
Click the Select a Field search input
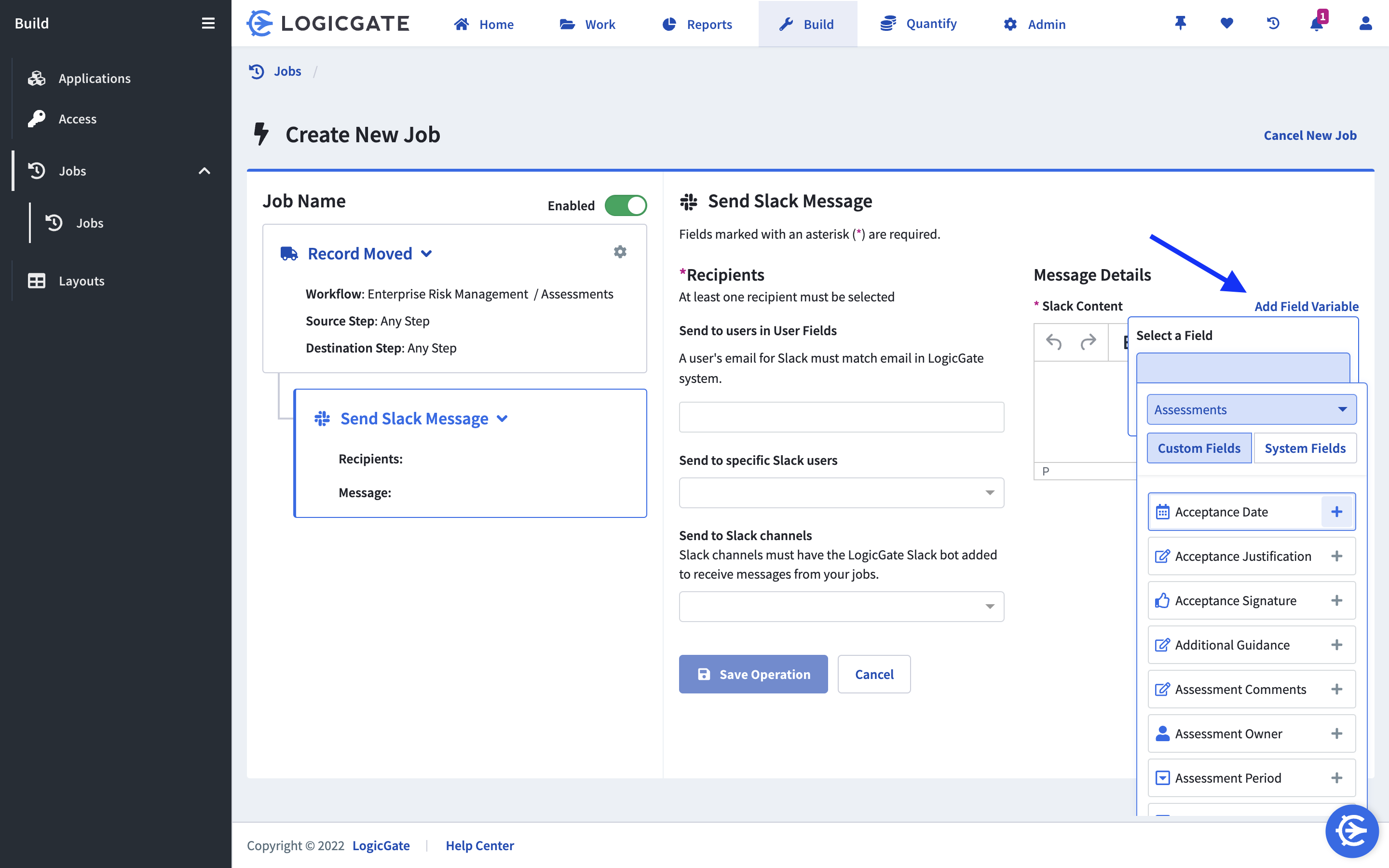tap(1243, 367)
